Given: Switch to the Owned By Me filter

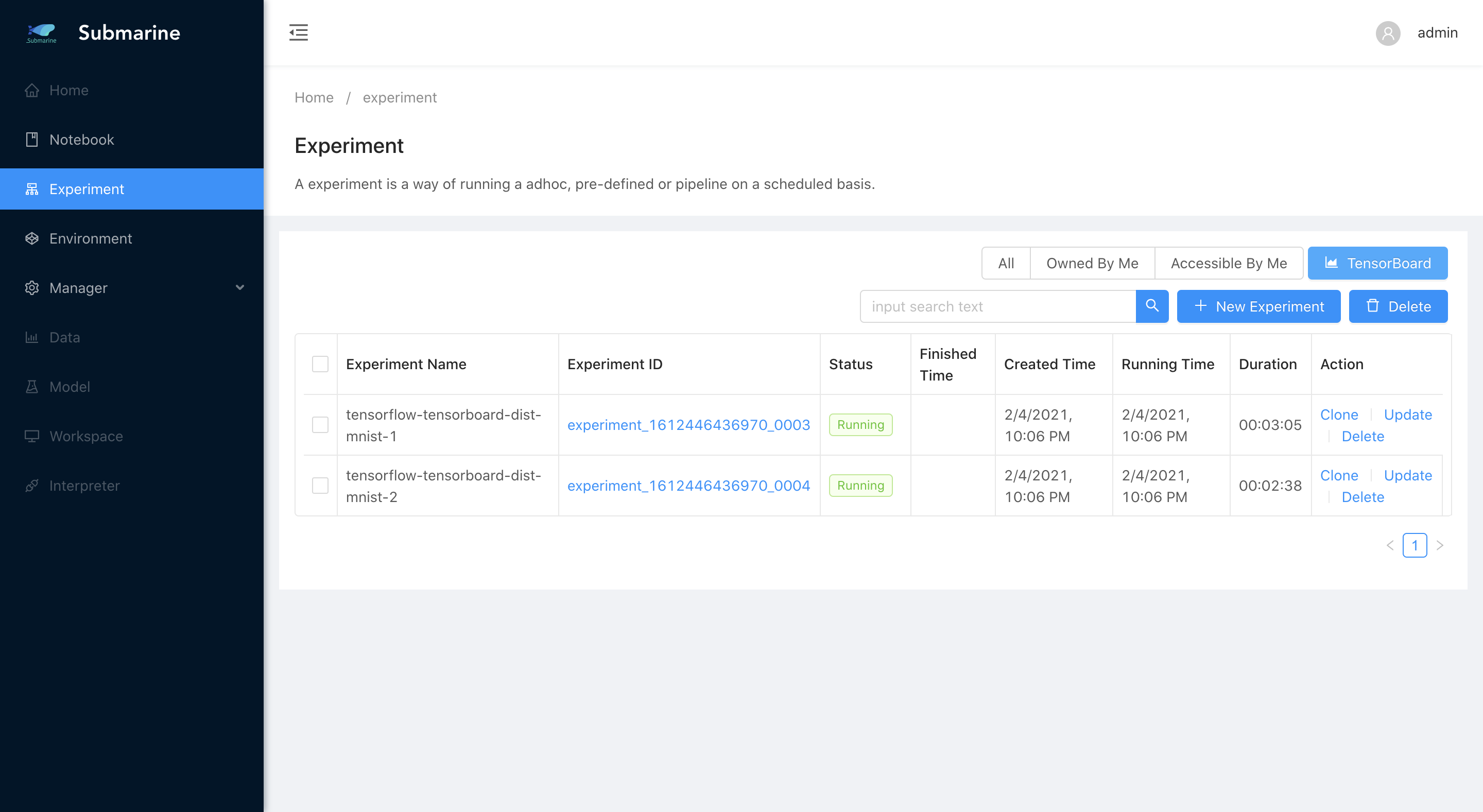Looking at the screenshot, I should 1092,263.
